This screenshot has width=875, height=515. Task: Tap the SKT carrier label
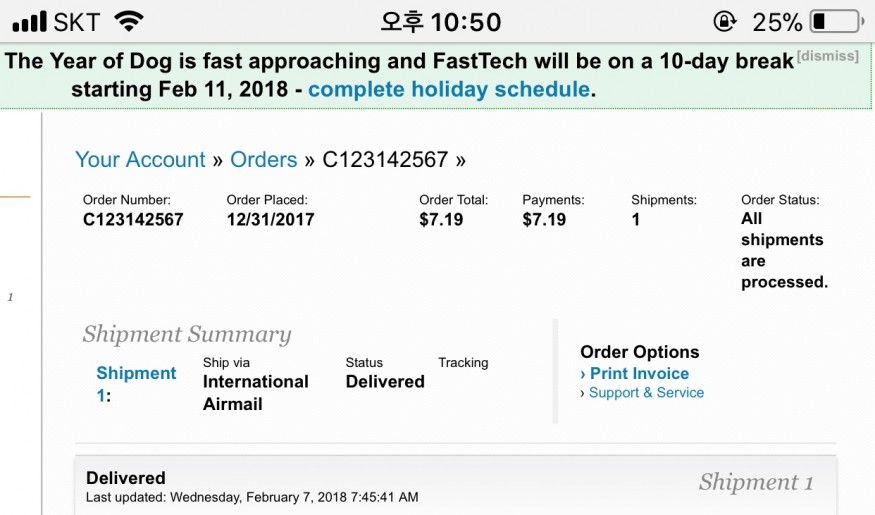point(76,22)
